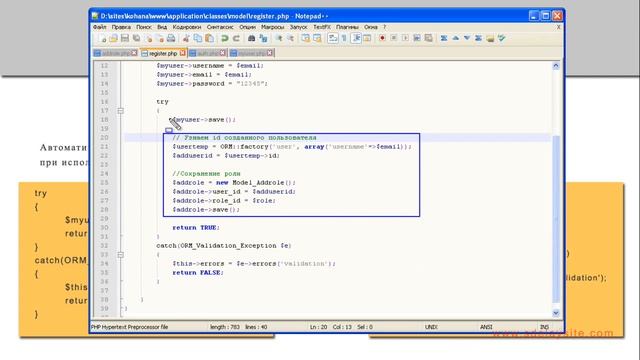Collapse the catch block fold marker at line 33
Screen dimensions: 640x360
120,255
